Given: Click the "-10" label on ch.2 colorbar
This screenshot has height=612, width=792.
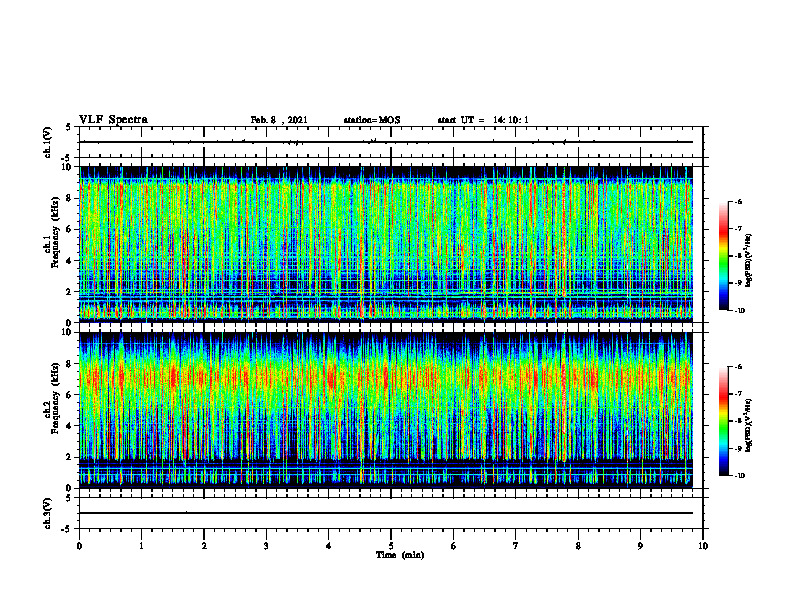Looking at the screenshot, I should [739, 476].
